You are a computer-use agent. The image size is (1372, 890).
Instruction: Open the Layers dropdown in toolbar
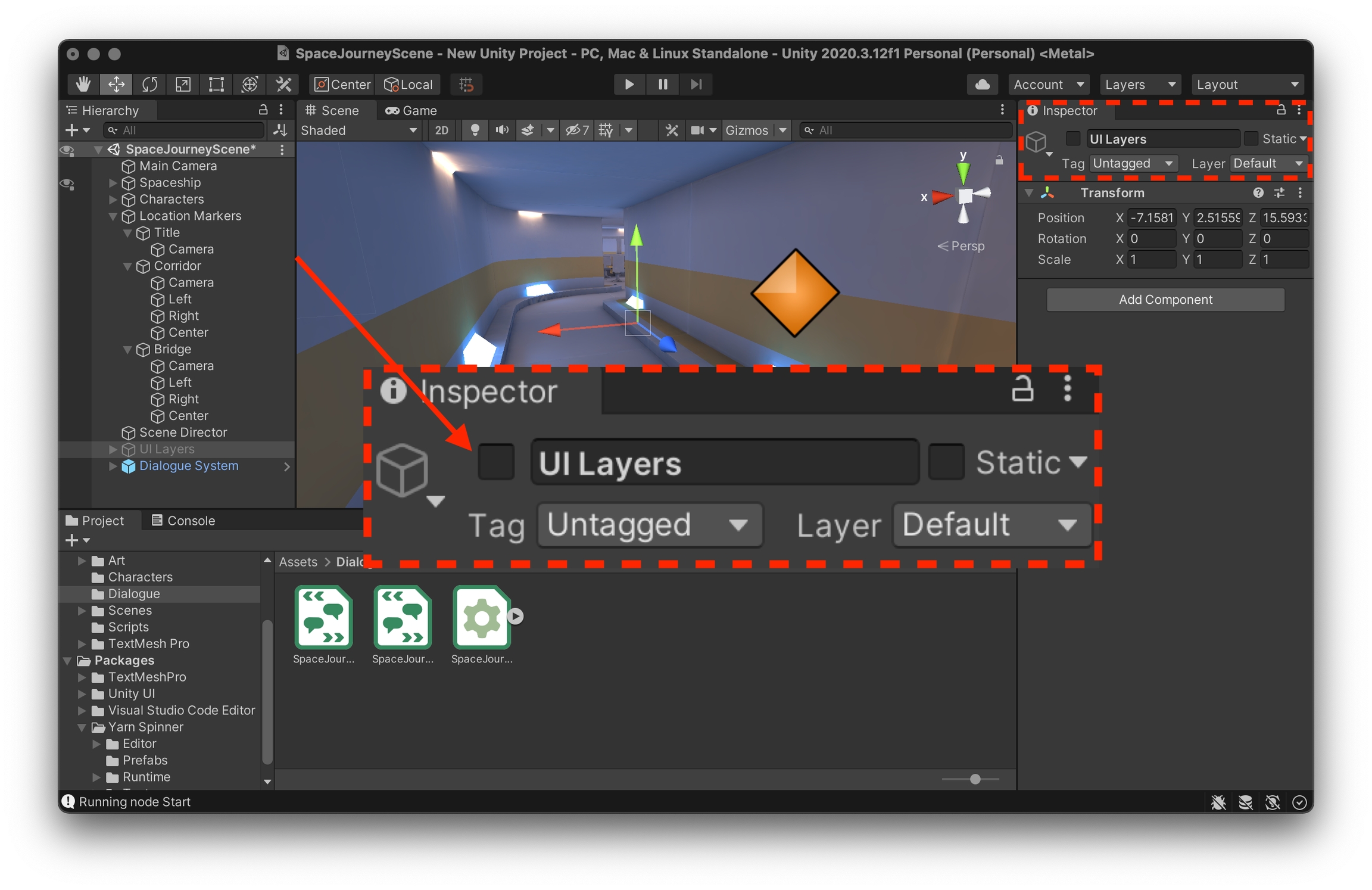click(1139, 85)
